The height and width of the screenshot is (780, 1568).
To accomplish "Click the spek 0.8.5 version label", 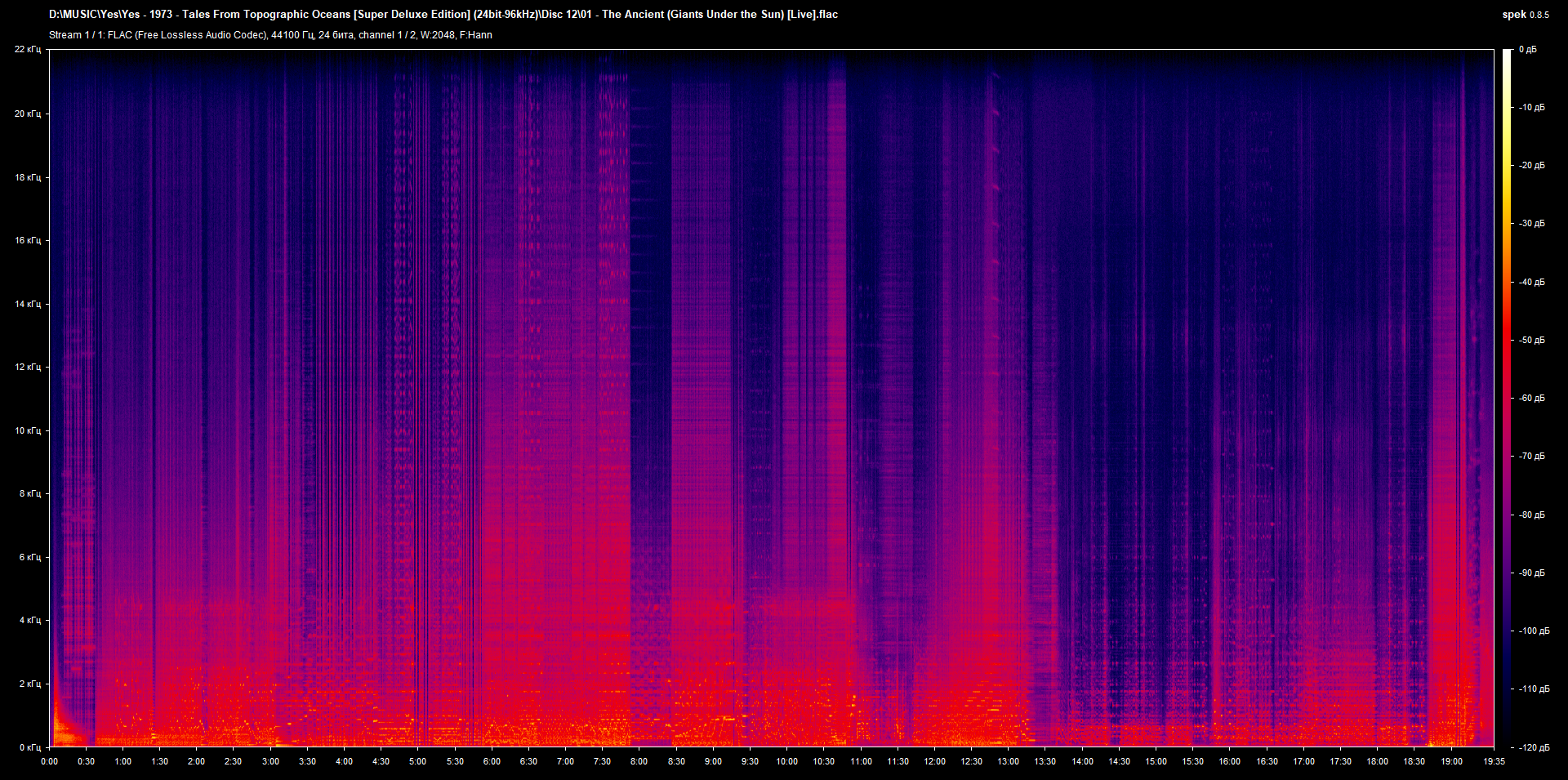I will [1525, 15].
